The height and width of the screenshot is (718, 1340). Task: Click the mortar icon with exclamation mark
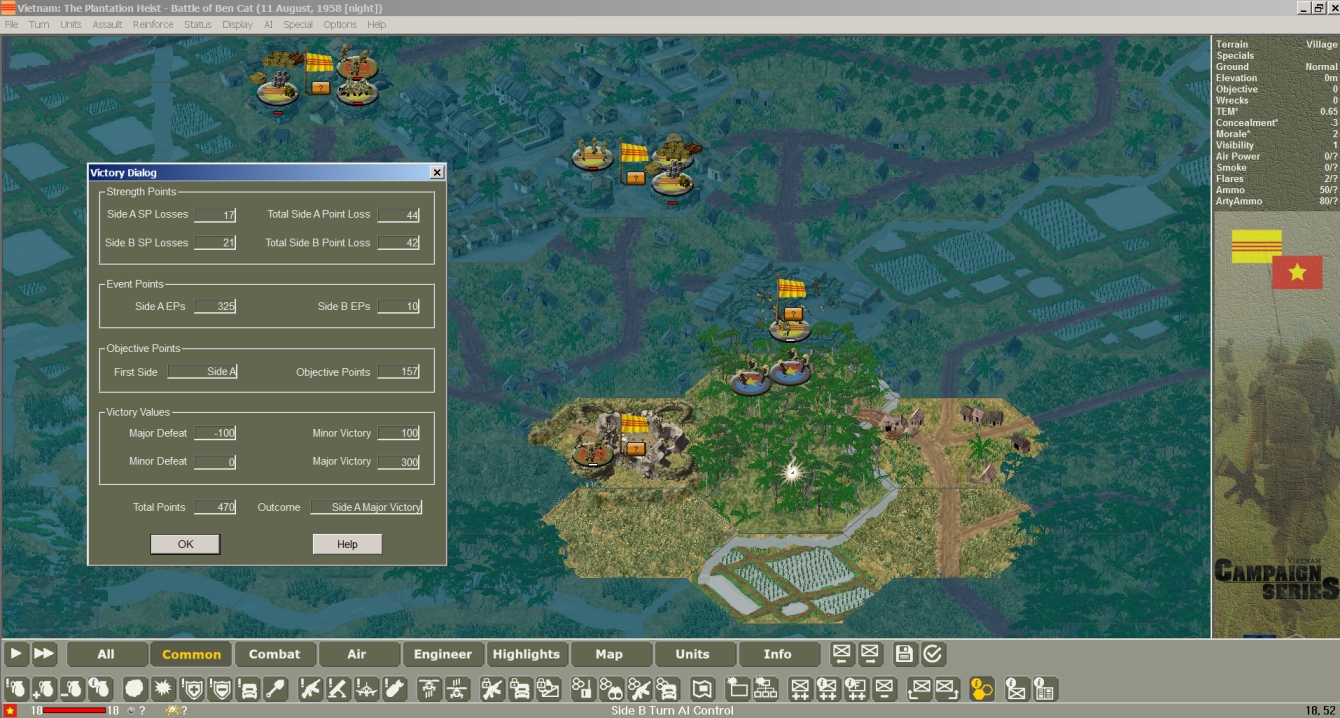(x=338, y=689)
